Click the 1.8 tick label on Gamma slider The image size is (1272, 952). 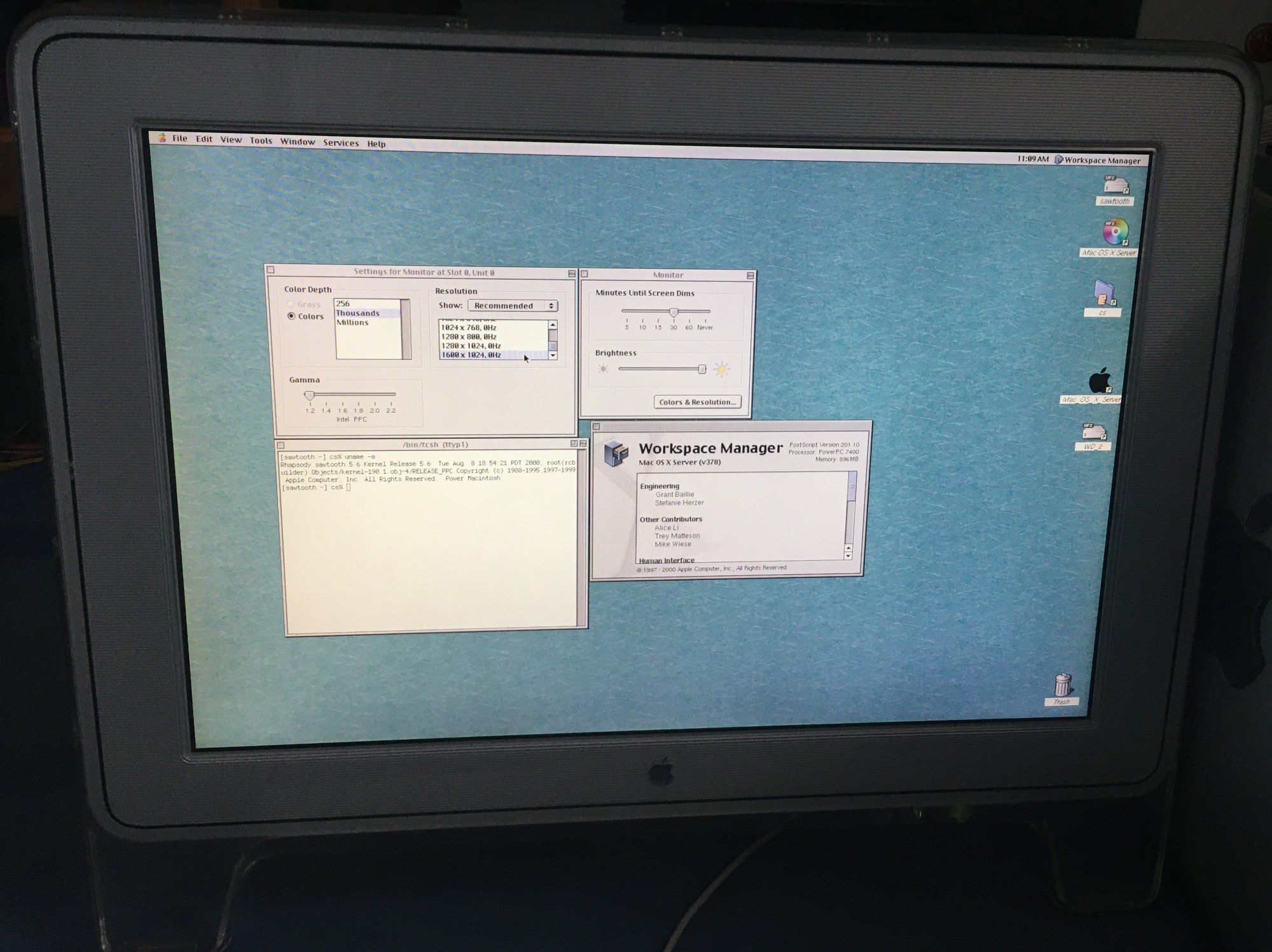point(358,411)
